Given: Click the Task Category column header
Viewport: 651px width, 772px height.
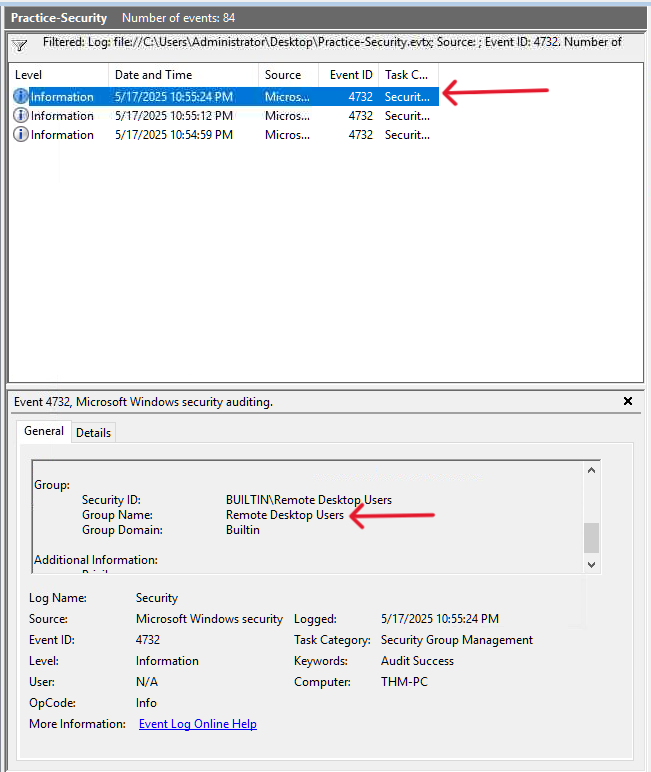Looking at the screenshot, I should (x=407, y=75).
